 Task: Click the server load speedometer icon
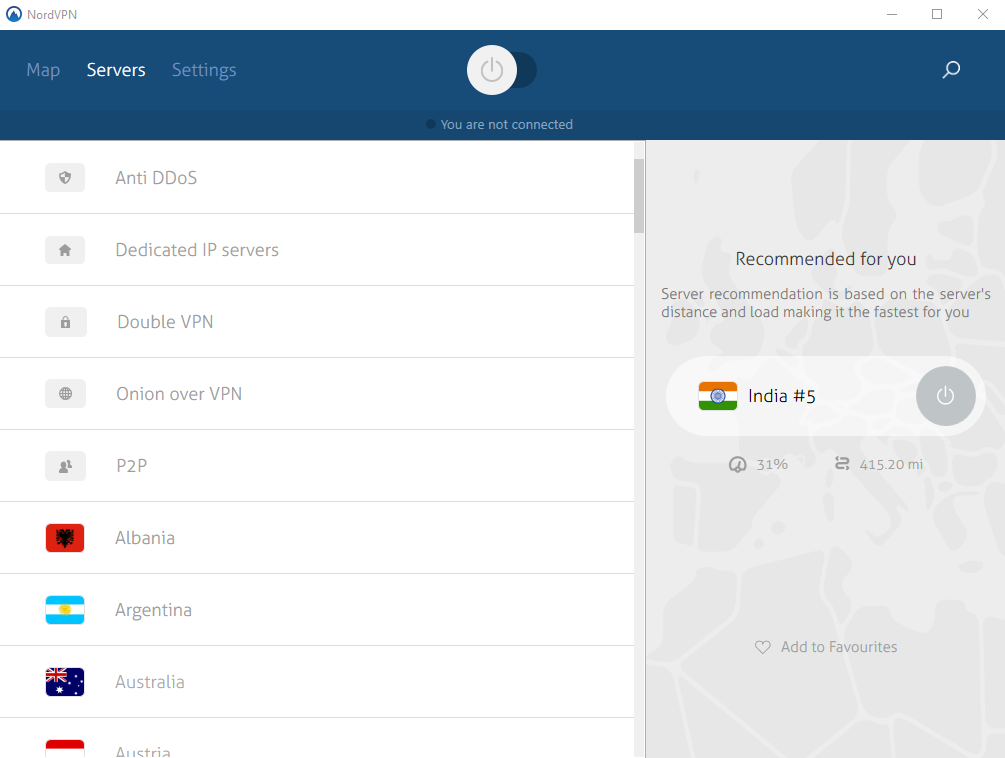(x=737, y=463)
